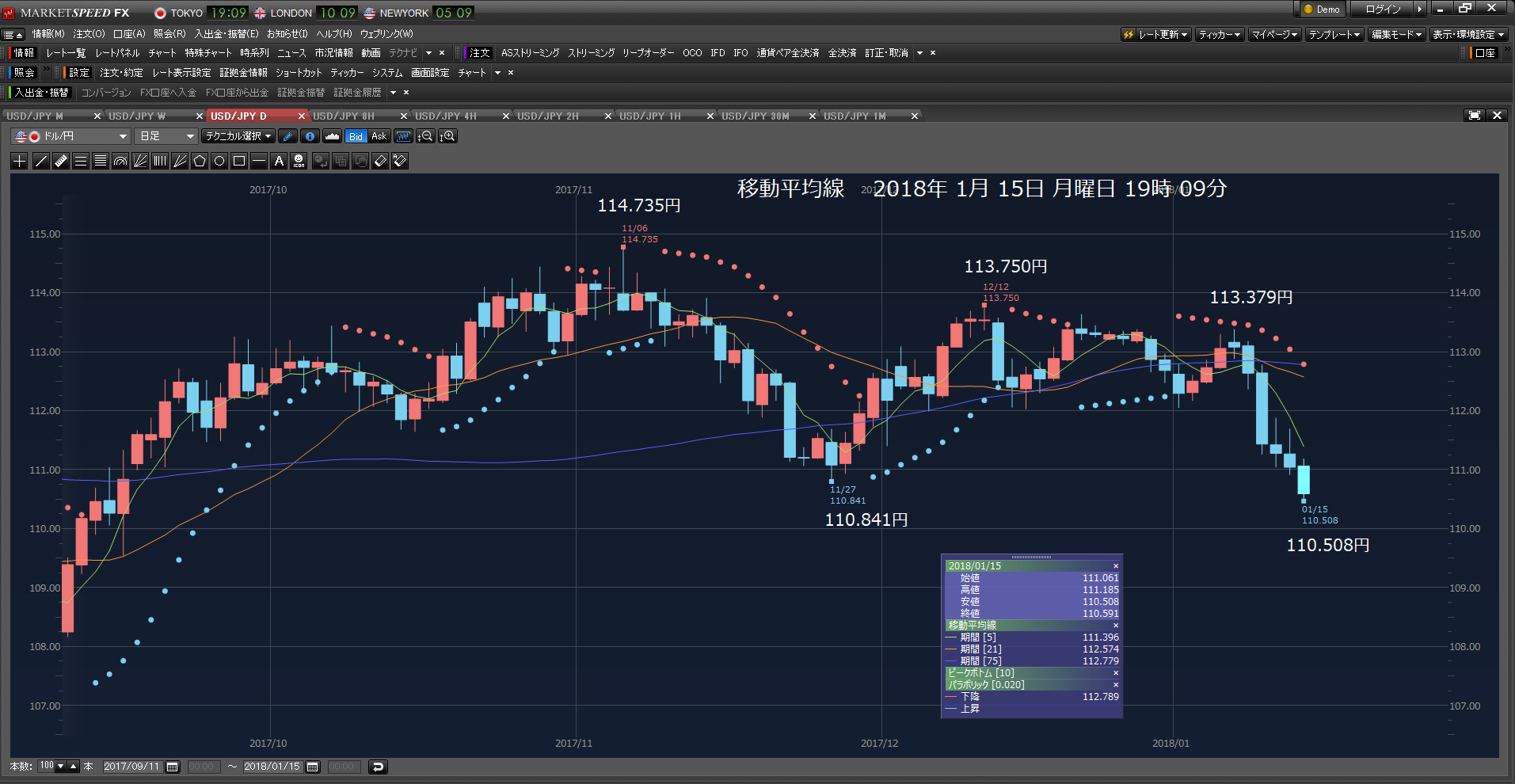The image size is (1515, 784).
Task: Click the ログイン button
Action: pyautogui.click(x=1384, y=10)
